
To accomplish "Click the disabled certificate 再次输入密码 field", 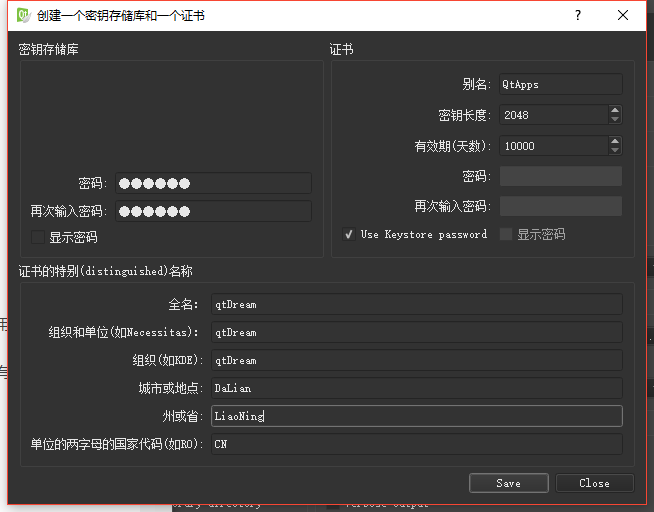I will coord(561,206).
